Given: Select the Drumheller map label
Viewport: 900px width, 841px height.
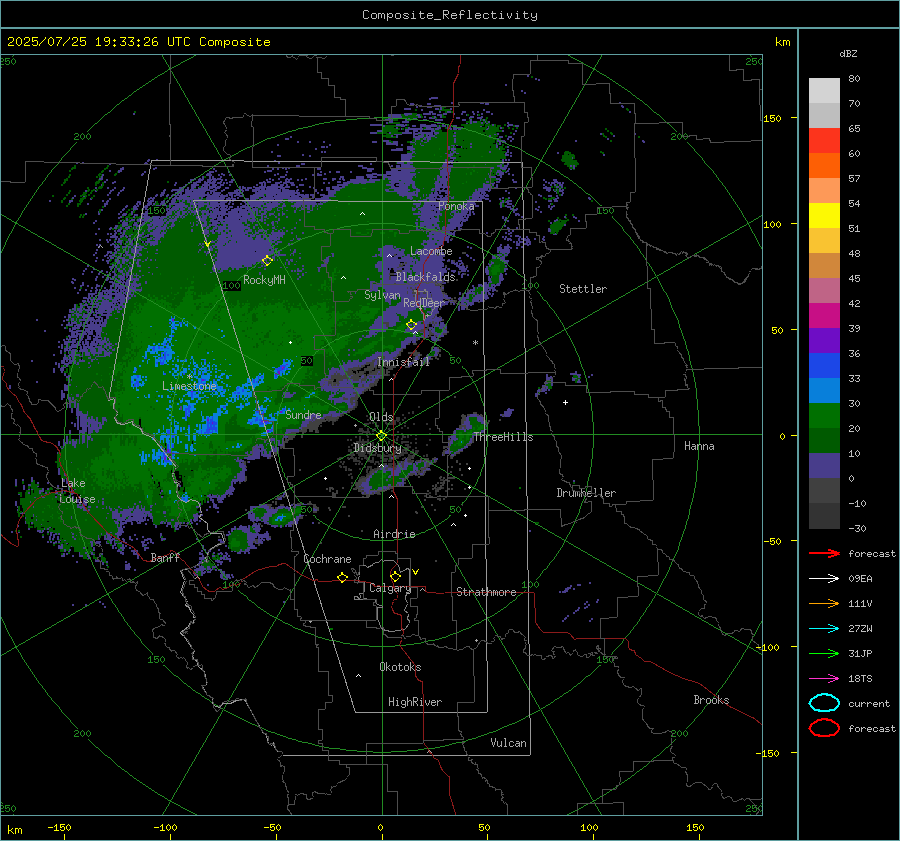Looking at the screenshot, I should (586, 493).
